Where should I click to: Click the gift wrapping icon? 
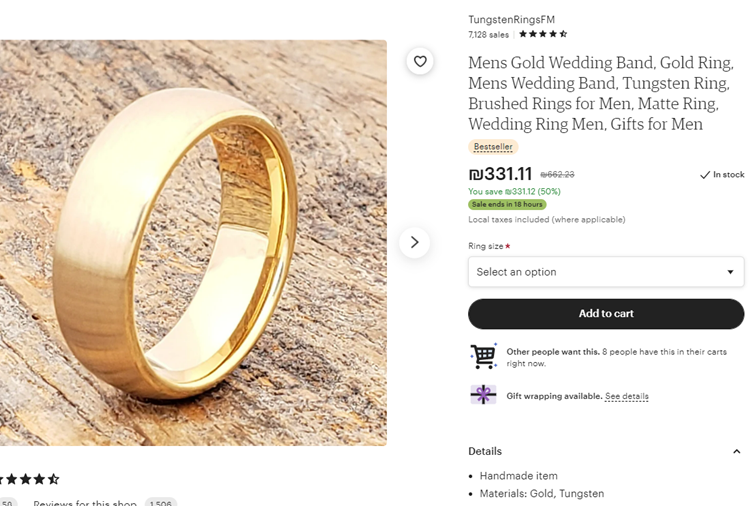click(x=483, y=395)
